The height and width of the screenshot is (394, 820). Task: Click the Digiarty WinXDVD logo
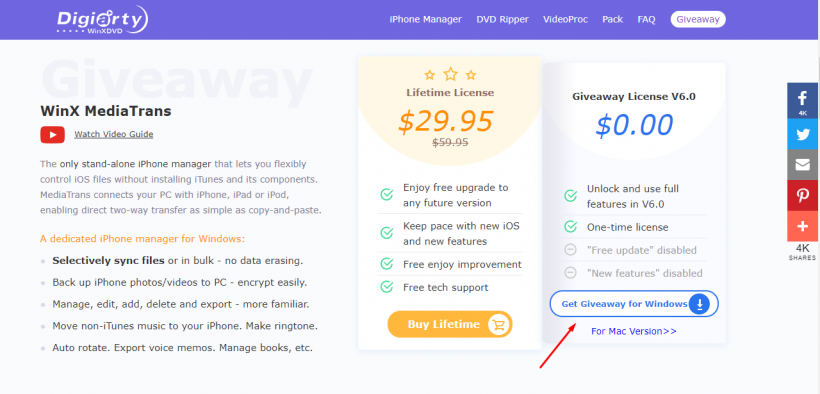coord(102,20)
